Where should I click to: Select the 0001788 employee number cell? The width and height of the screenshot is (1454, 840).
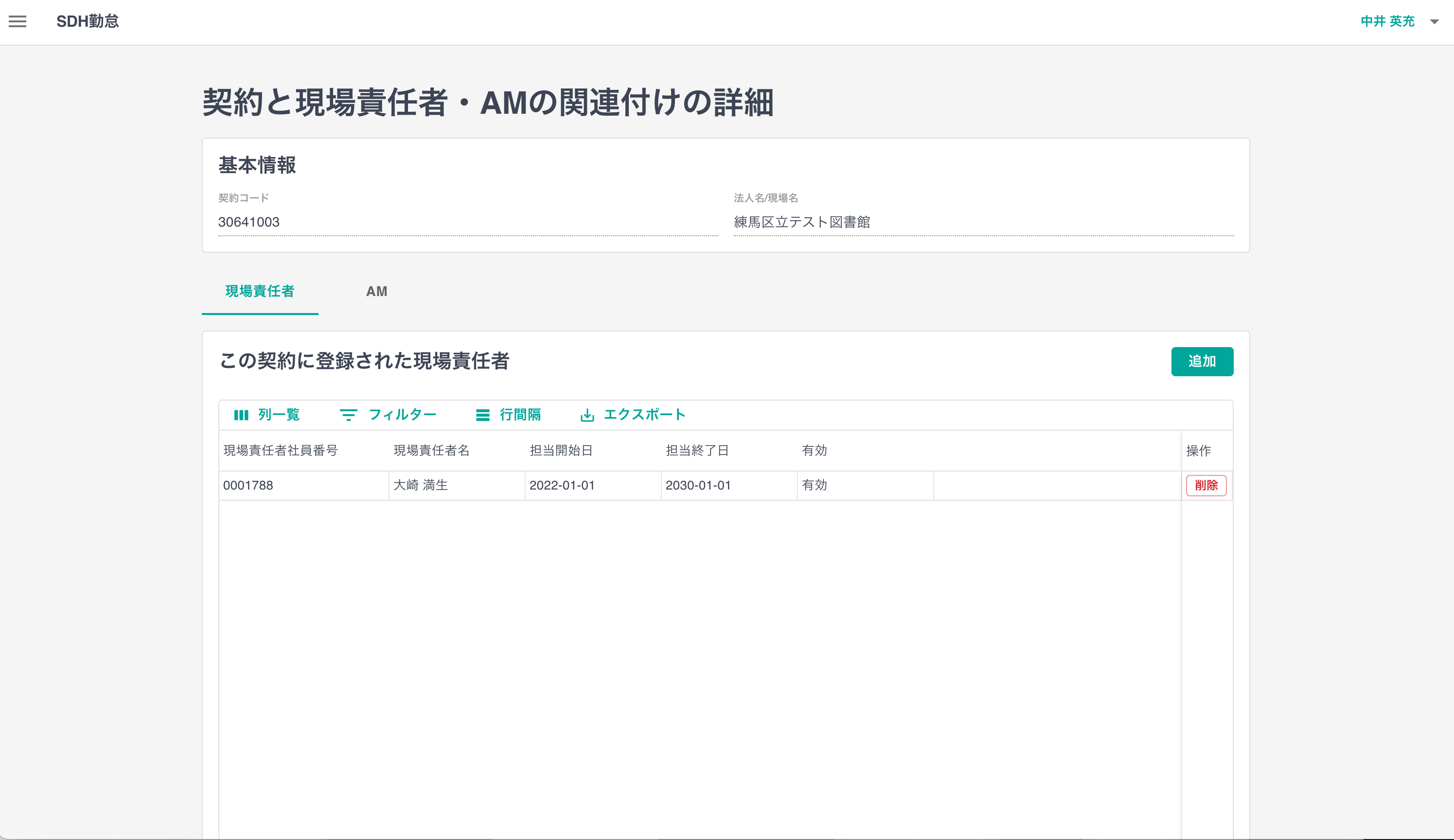(x=248, y=485)
